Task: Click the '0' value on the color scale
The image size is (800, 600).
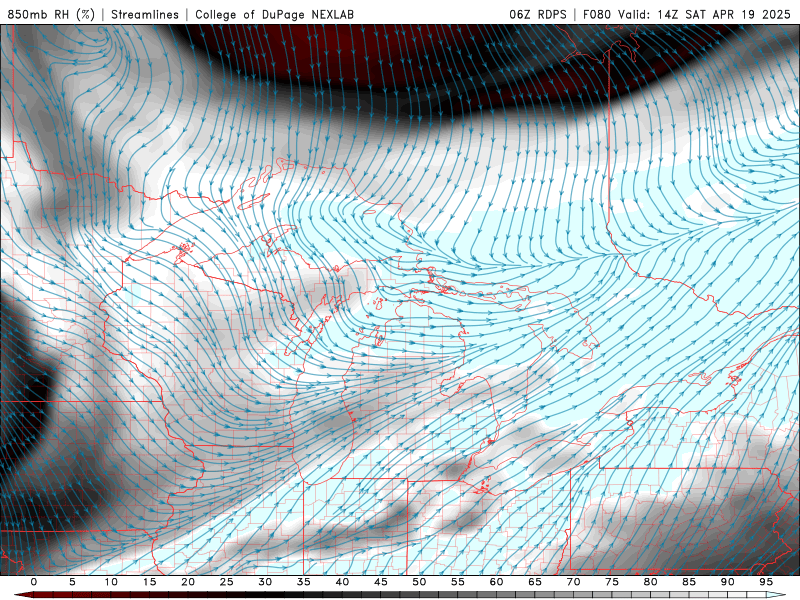Action: tap(34, 582)
